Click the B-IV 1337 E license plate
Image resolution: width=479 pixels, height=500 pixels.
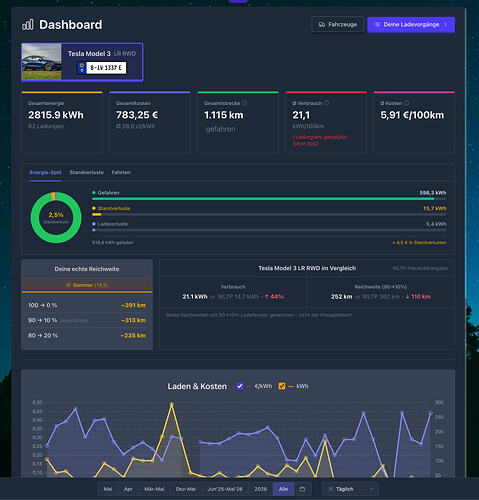(x=102, y=68)
